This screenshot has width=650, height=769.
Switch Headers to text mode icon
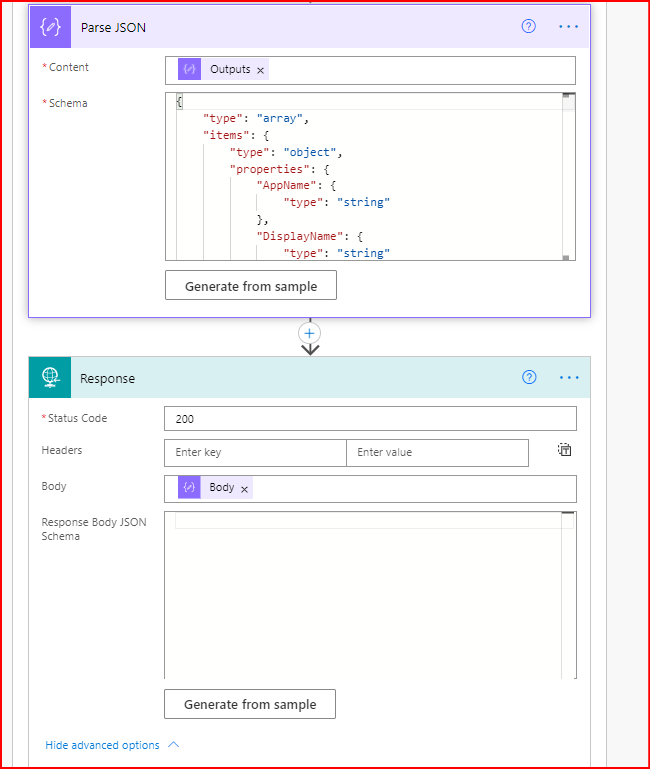coord(564,451)
